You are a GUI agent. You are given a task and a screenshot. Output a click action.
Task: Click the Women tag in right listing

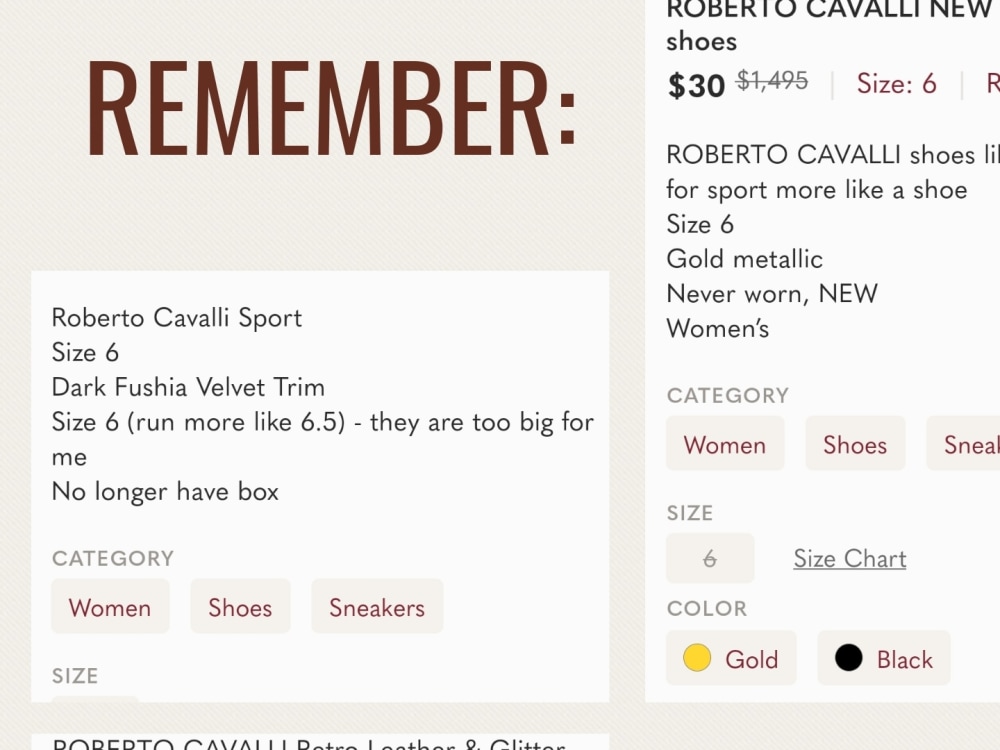(x=725, y=443)
